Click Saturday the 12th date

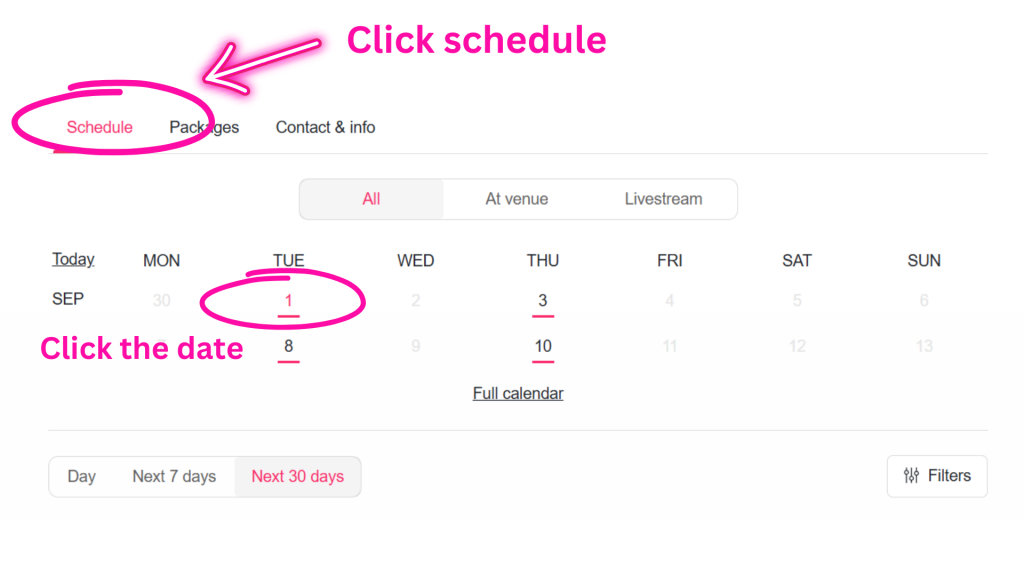[797, 346]
